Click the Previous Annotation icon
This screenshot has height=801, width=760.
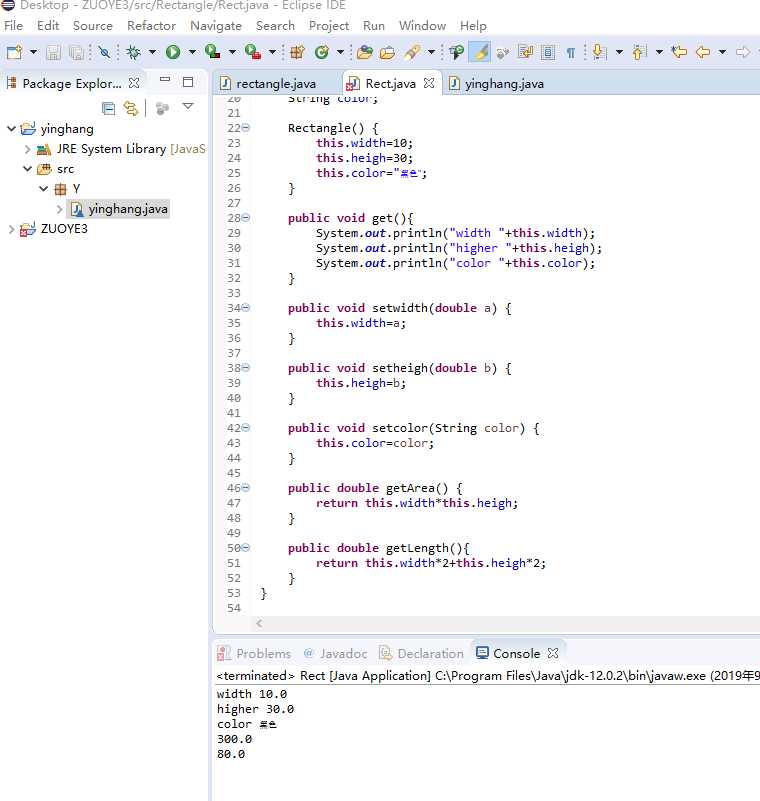click(639, 52)
